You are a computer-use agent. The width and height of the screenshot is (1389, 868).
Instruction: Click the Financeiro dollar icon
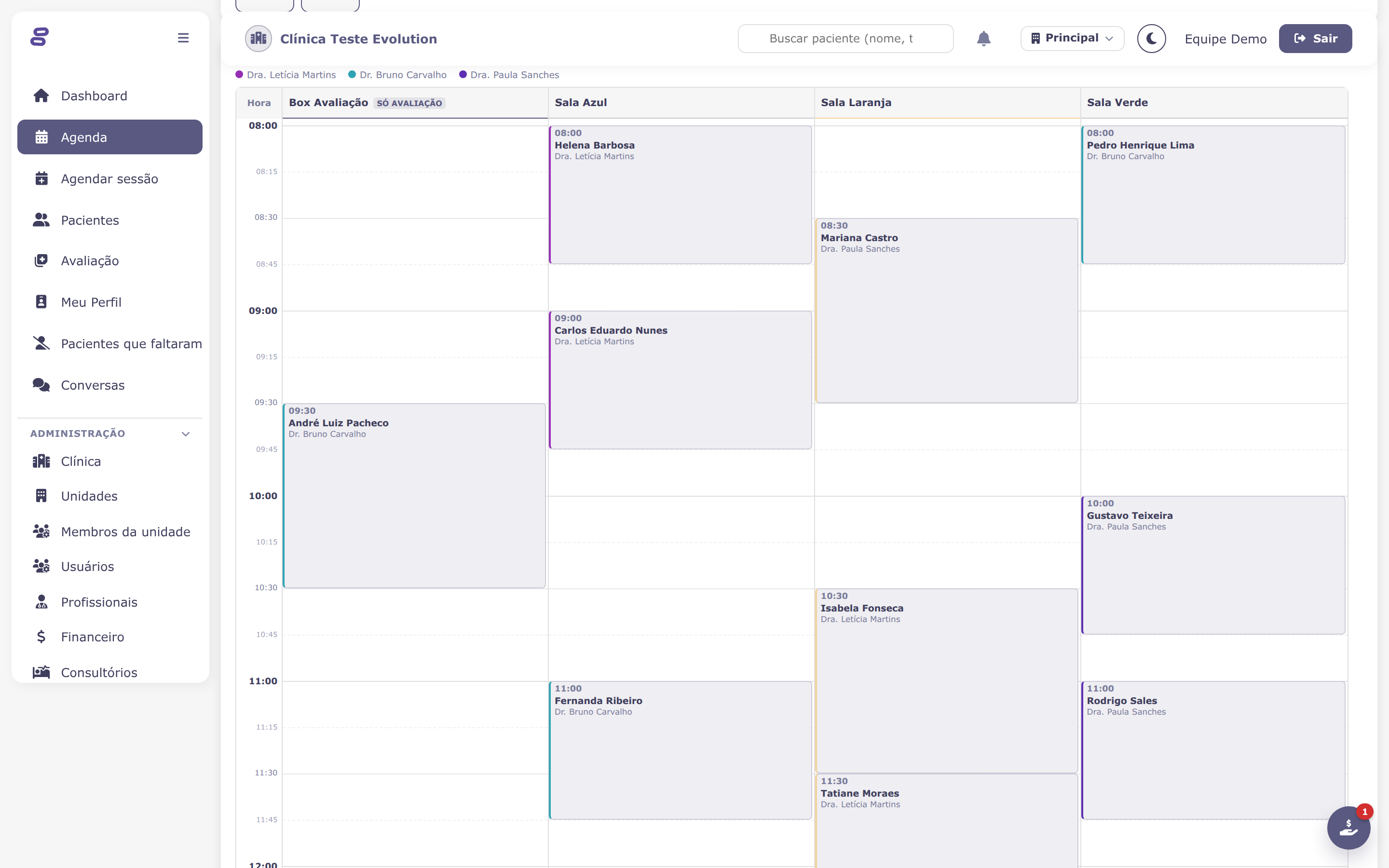[x=41, y=637]
